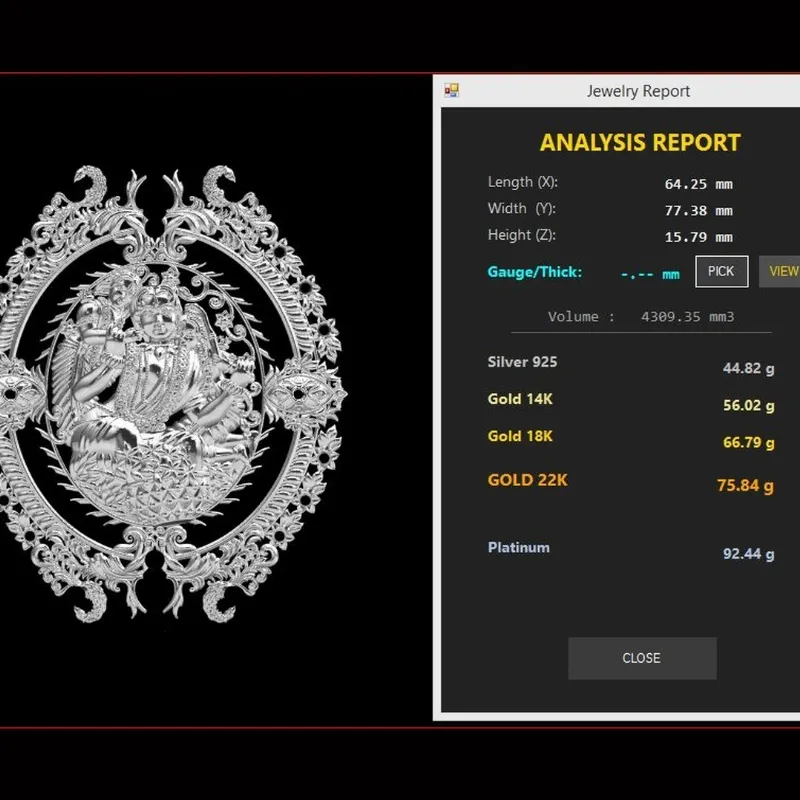
Task: Select the Gold 14K weight row
Action: point(631,403)
